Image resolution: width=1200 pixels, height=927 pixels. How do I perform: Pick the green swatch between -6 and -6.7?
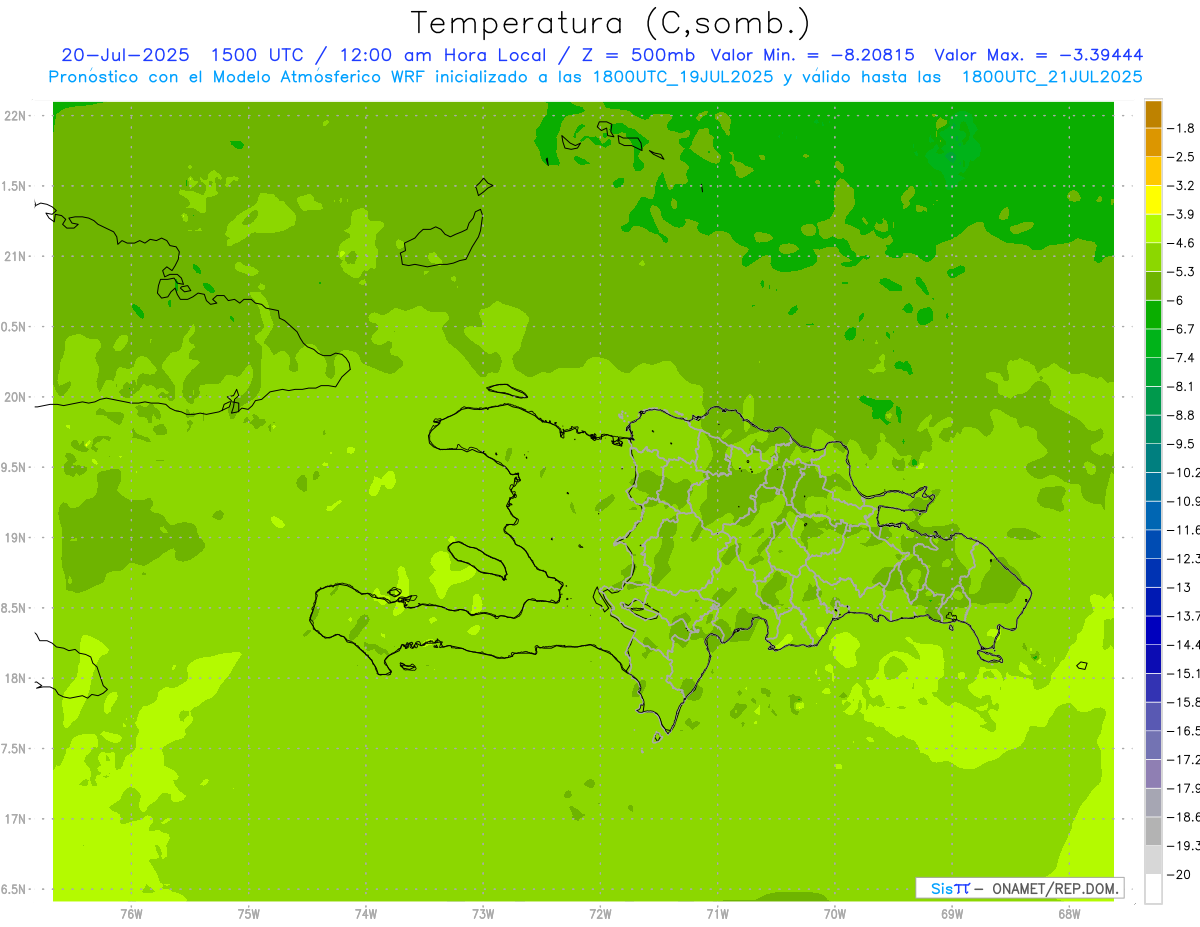click(1153, 315)
